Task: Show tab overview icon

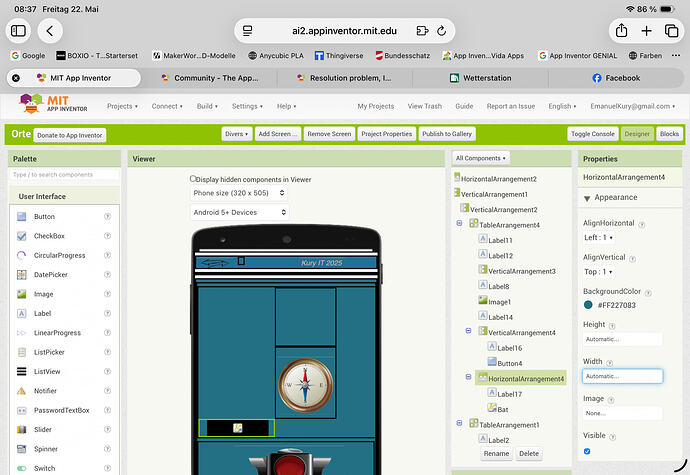Action: coord(671,31)
